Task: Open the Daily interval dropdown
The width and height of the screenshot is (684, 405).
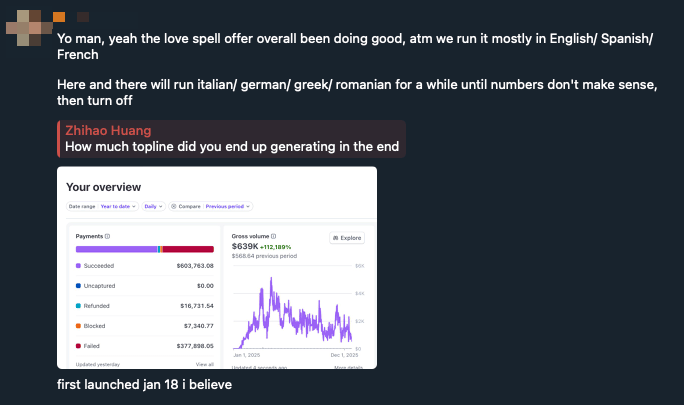Action: 154,206
